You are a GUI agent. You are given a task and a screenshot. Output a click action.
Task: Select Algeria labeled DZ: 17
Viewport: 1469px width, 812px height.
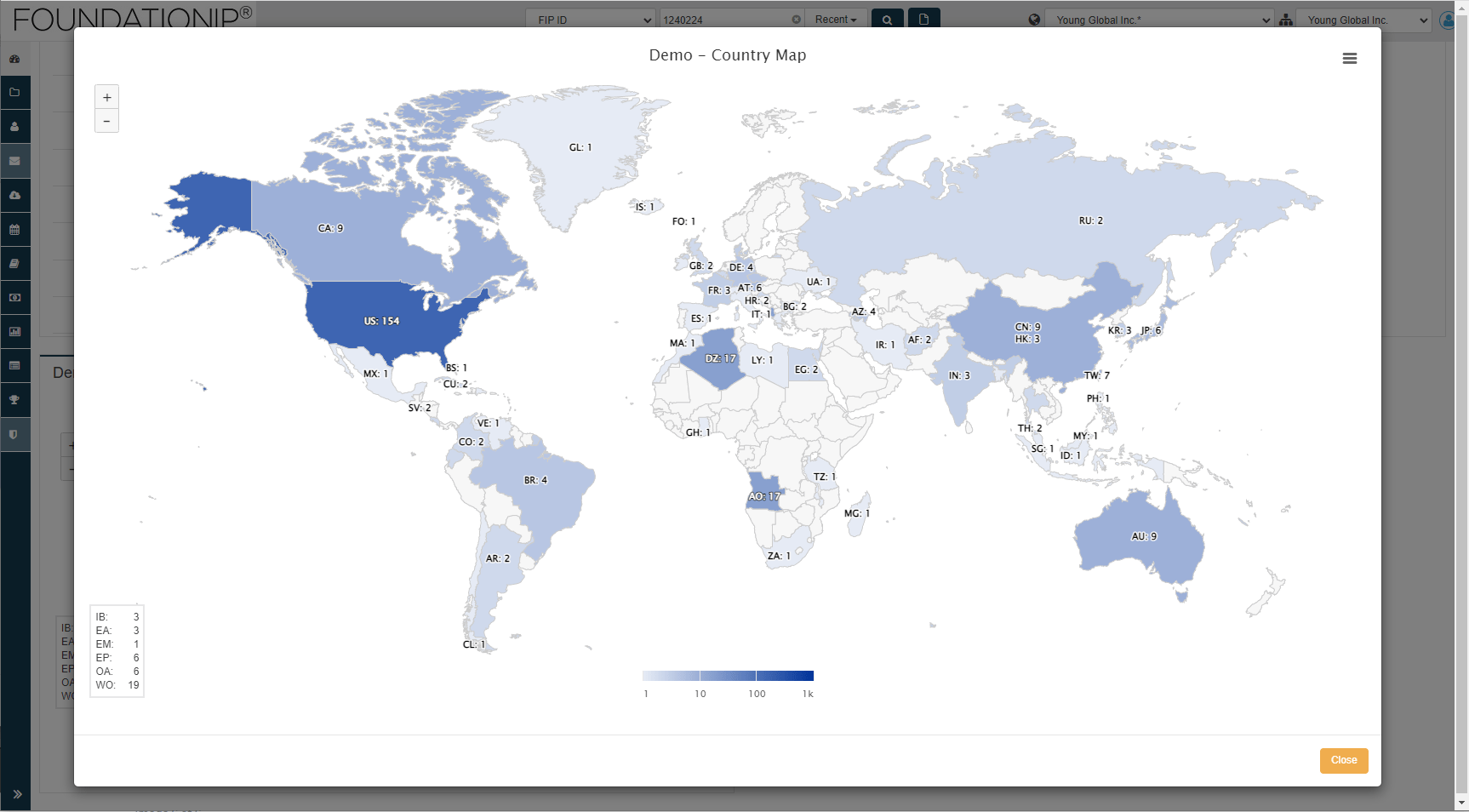coord(720,359)
